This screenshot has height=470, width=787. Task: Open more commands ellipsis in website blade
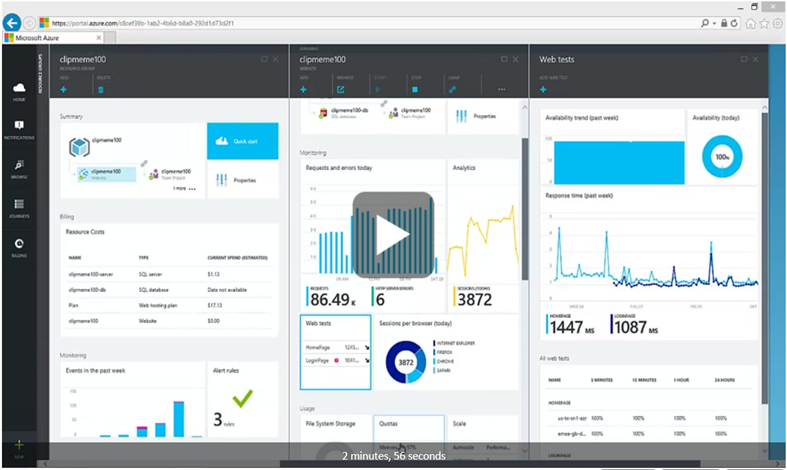point(501,89)
